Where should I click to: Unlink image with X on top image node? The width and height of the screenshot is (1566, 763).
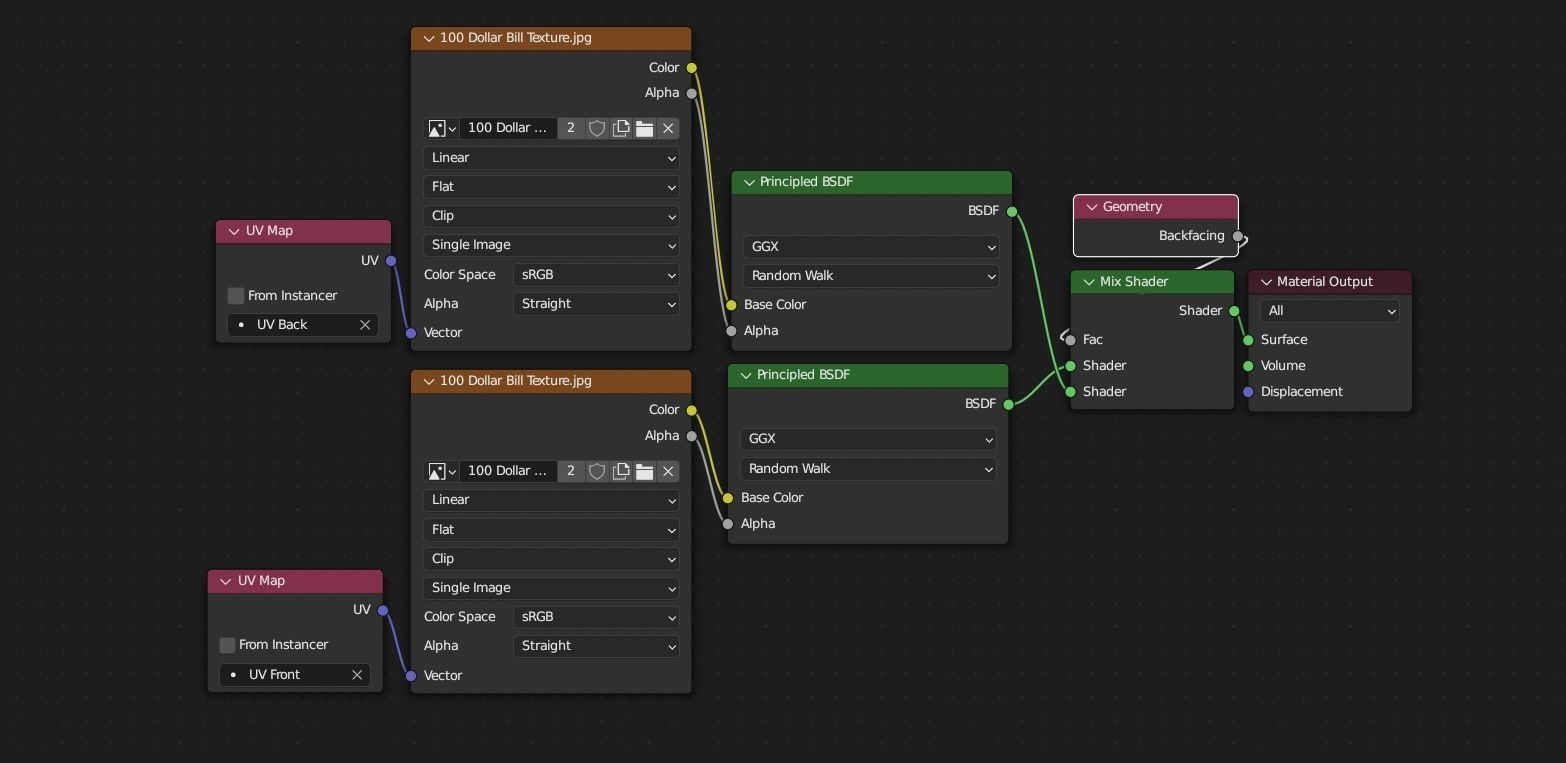(x=668, y=128)
